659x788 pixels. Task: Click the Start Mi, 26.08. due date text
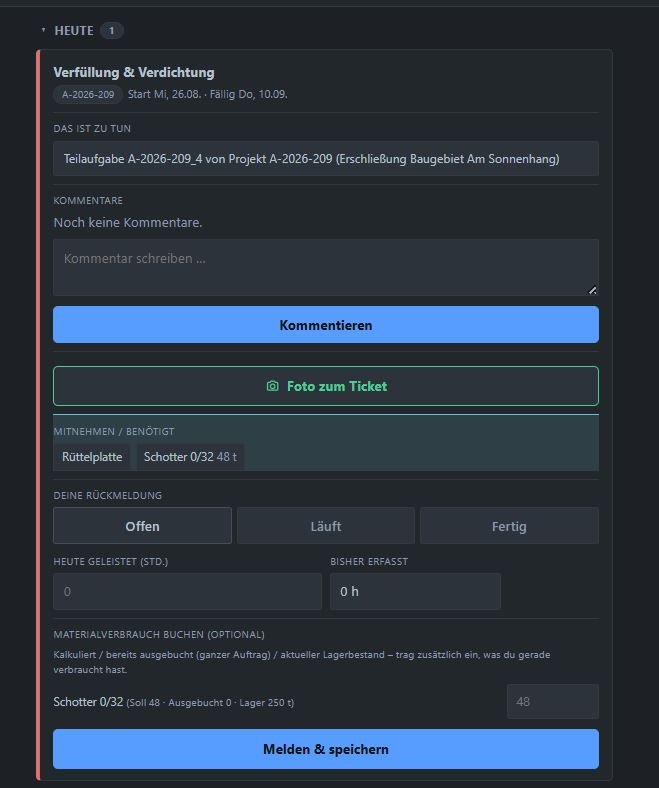tap(208, 94)
